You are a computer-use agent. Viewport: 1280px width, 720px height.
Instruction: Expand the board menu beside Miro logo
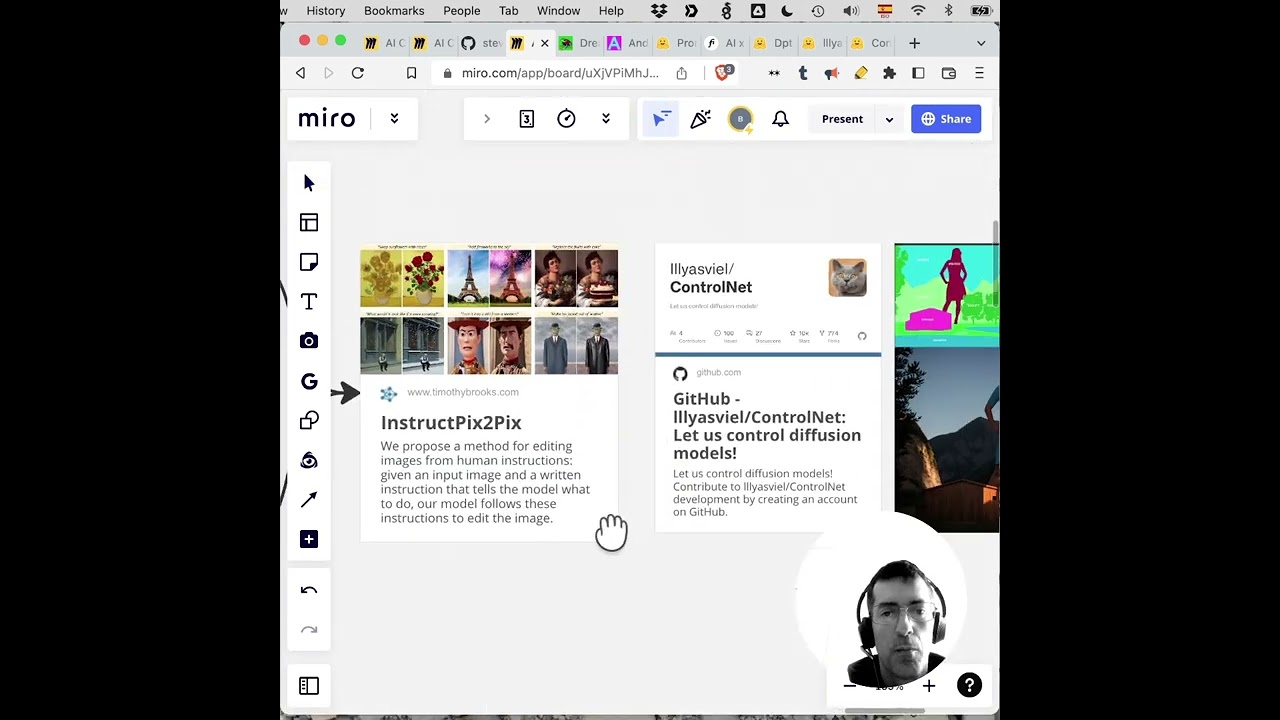[394, 118]
